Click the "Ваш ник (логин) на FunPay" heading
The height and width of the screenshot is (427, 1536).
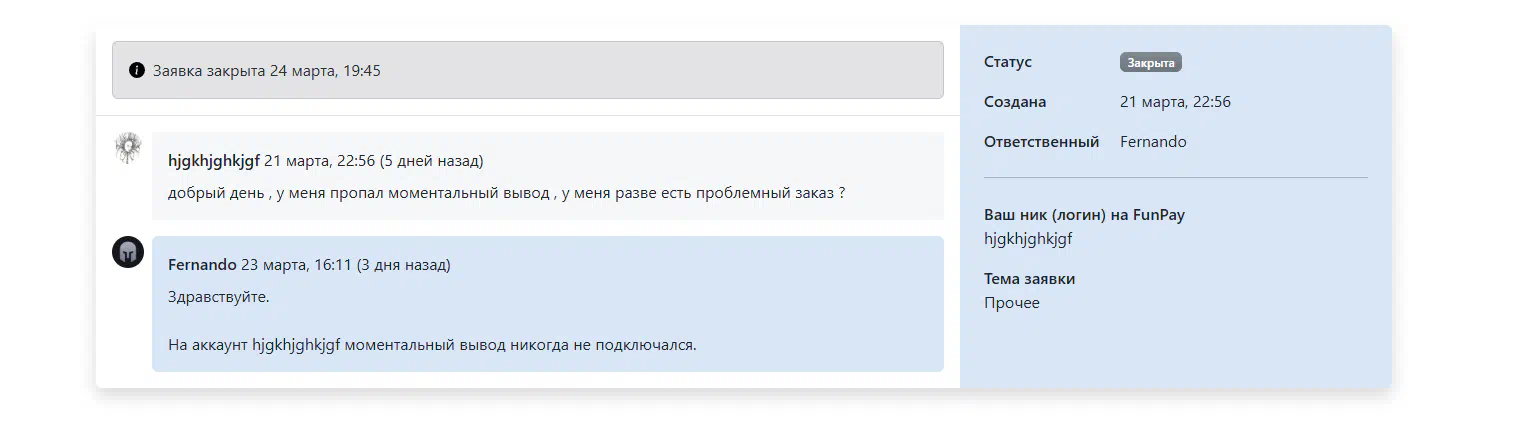click(x=1084, y=215)
